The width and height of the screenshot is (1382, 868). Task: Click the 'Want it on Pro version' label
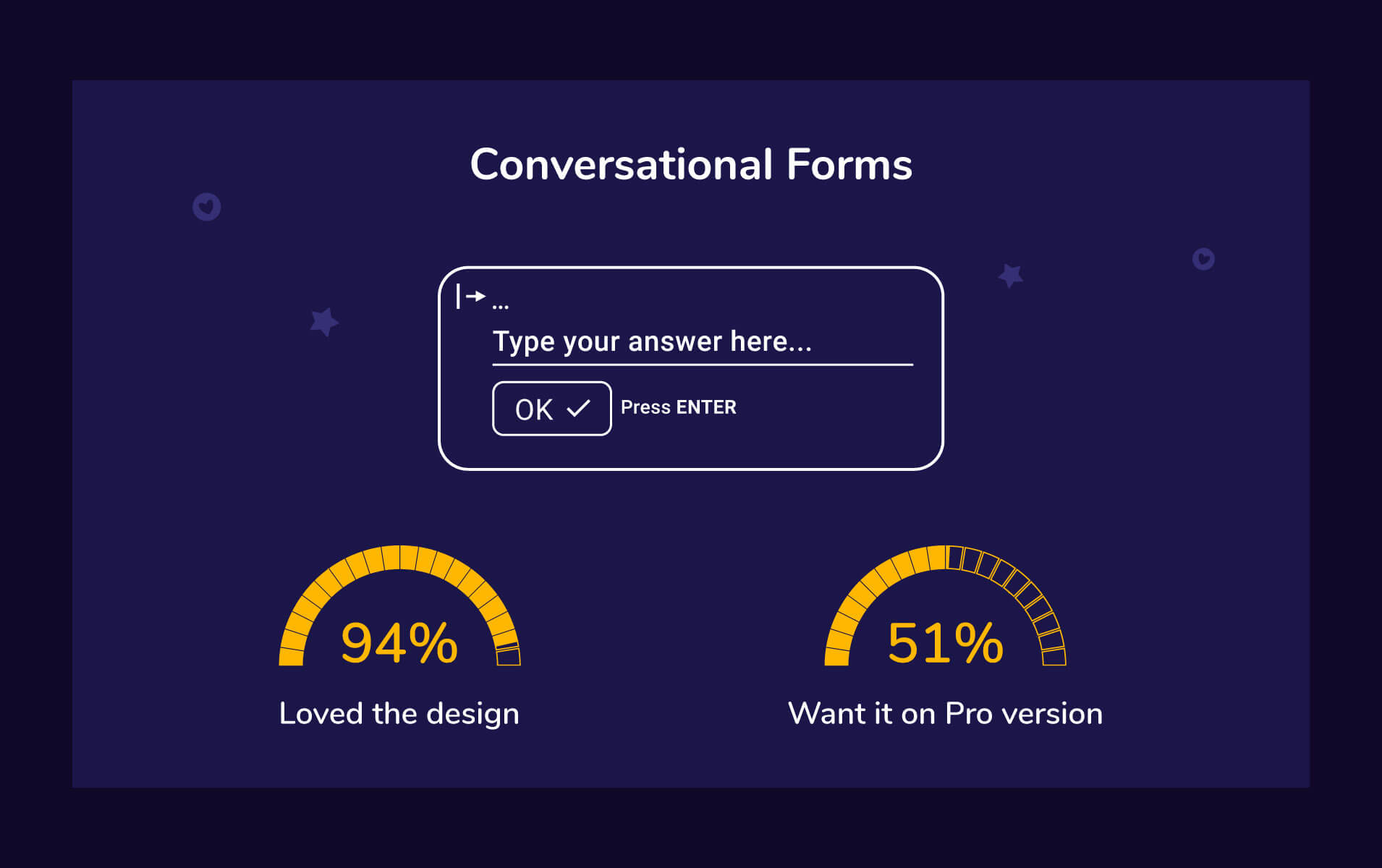[x=945, y=714]
